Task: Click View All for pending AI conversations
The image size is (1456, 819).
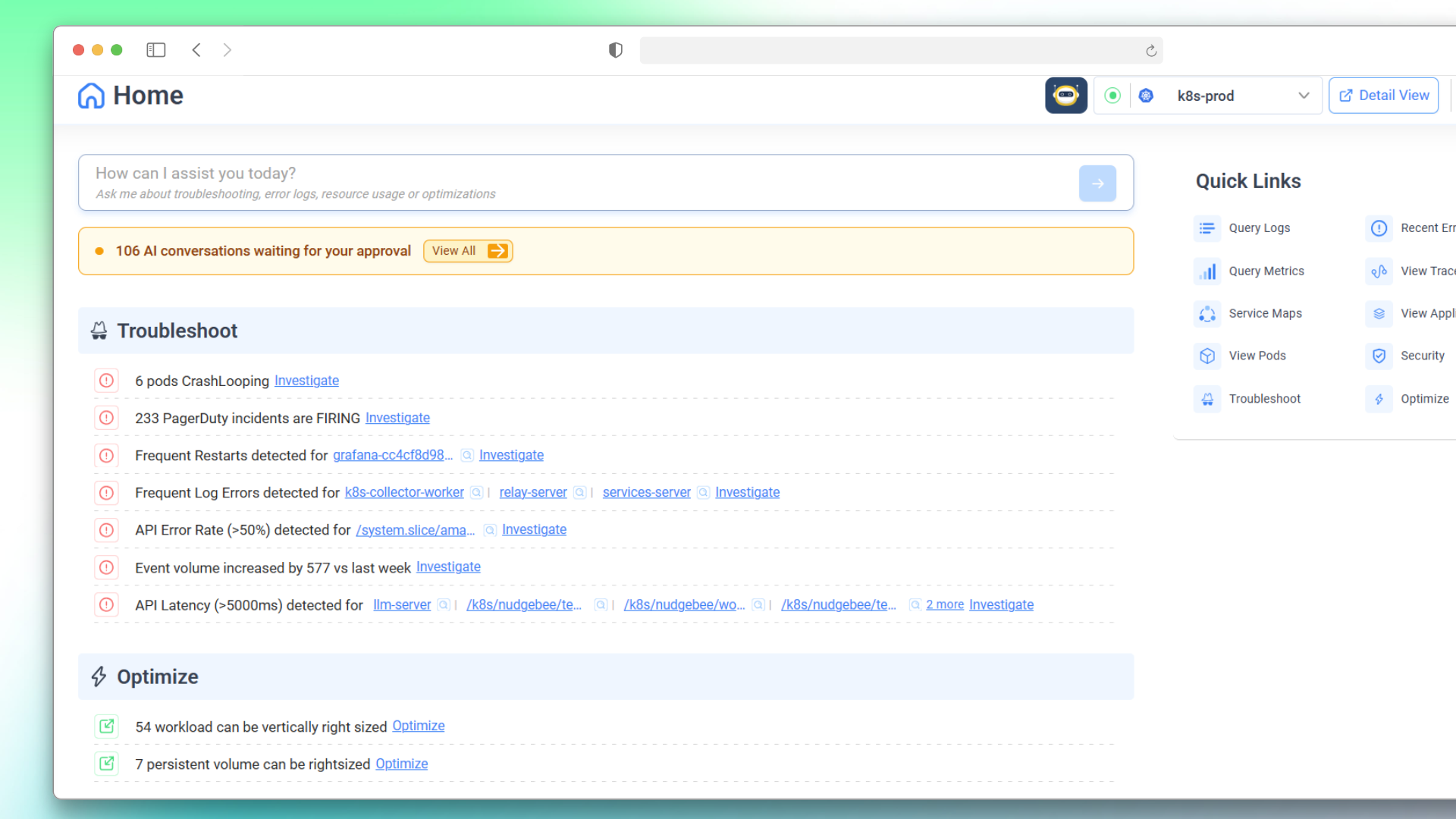Action: 467,250
